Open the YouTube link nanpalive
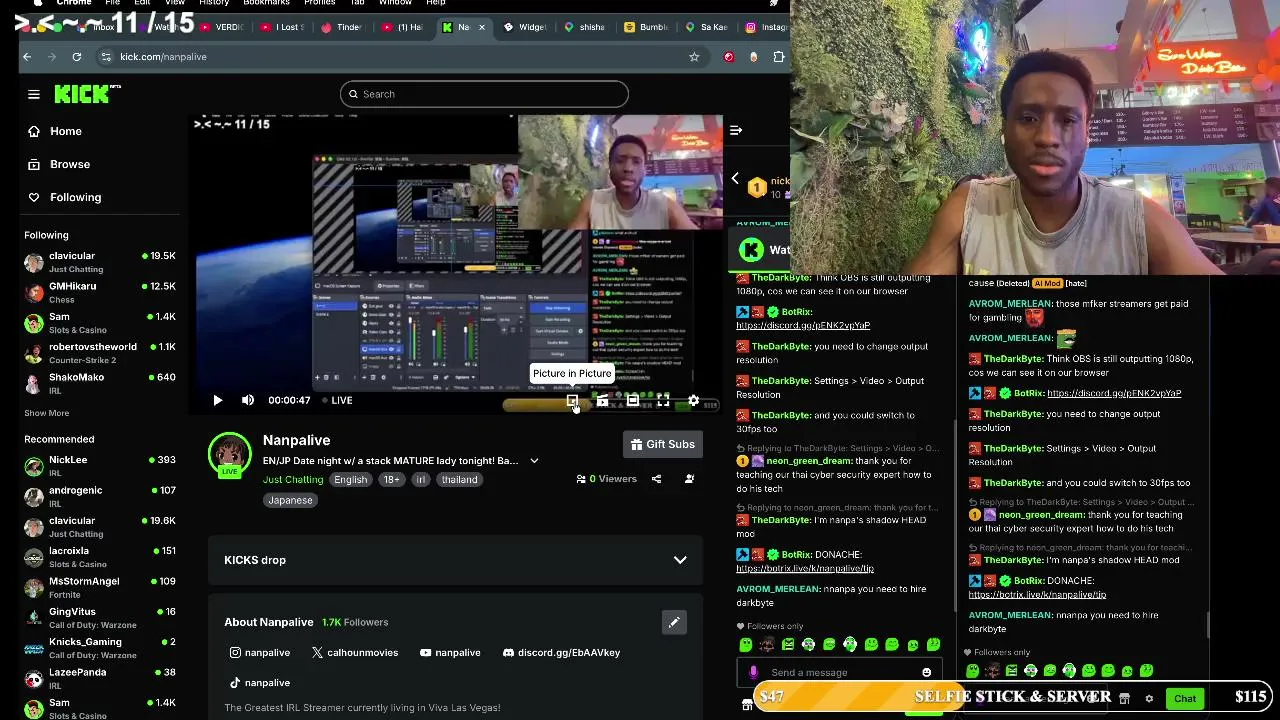 pos(450,652)
